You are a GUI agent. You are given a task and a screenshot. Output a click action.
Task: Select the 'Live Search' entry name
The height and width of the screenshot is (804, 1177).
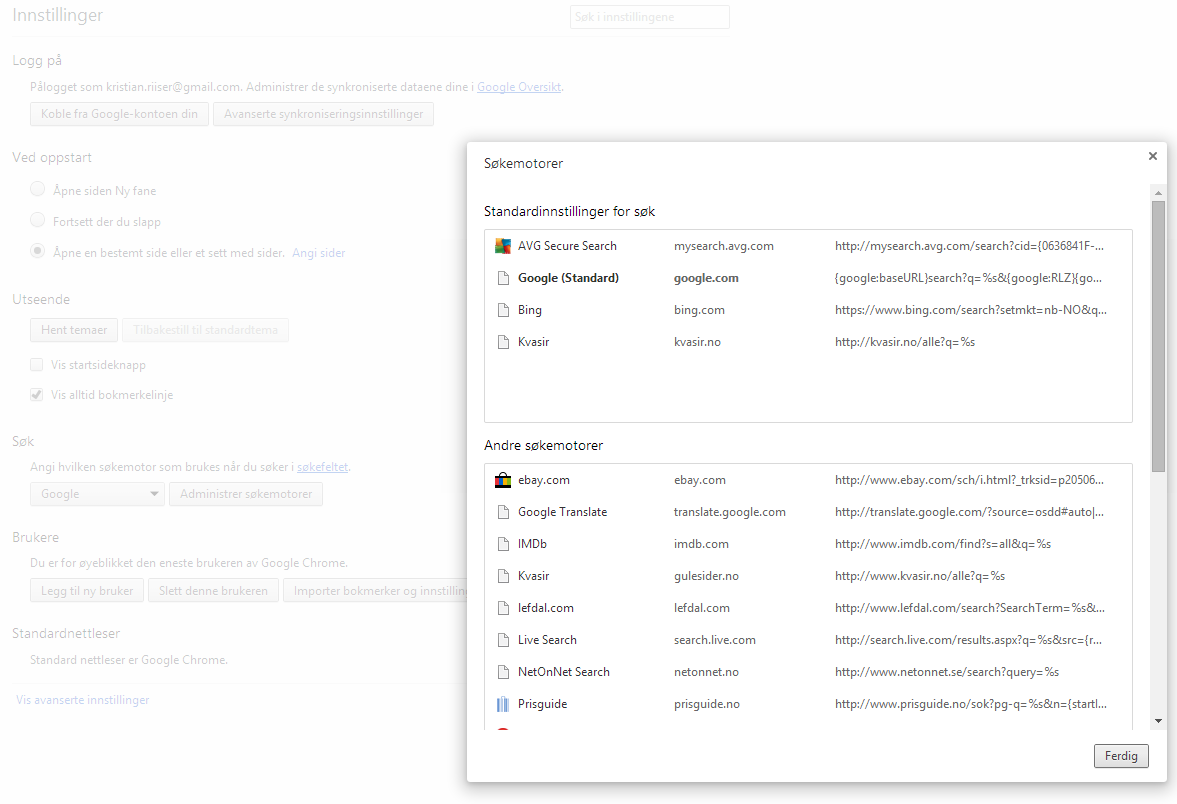(x=547, y=640)
